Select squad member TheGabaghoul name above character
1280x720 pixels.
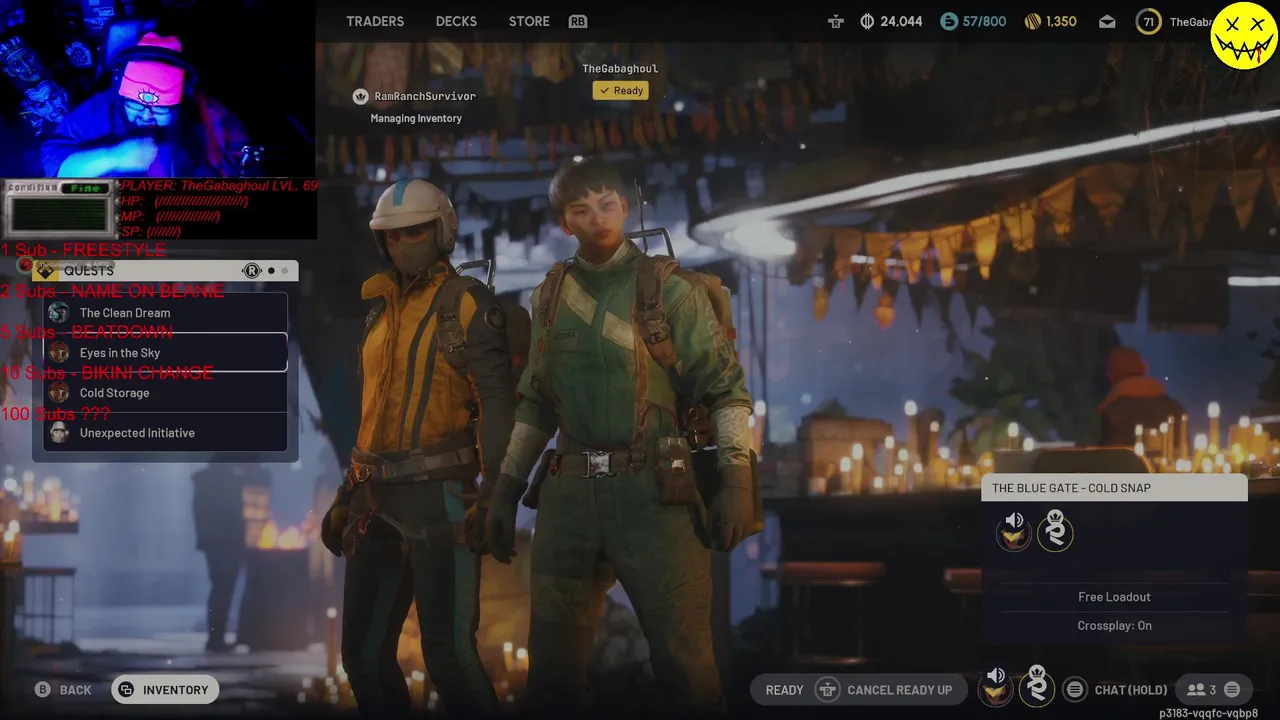[620, 68]
